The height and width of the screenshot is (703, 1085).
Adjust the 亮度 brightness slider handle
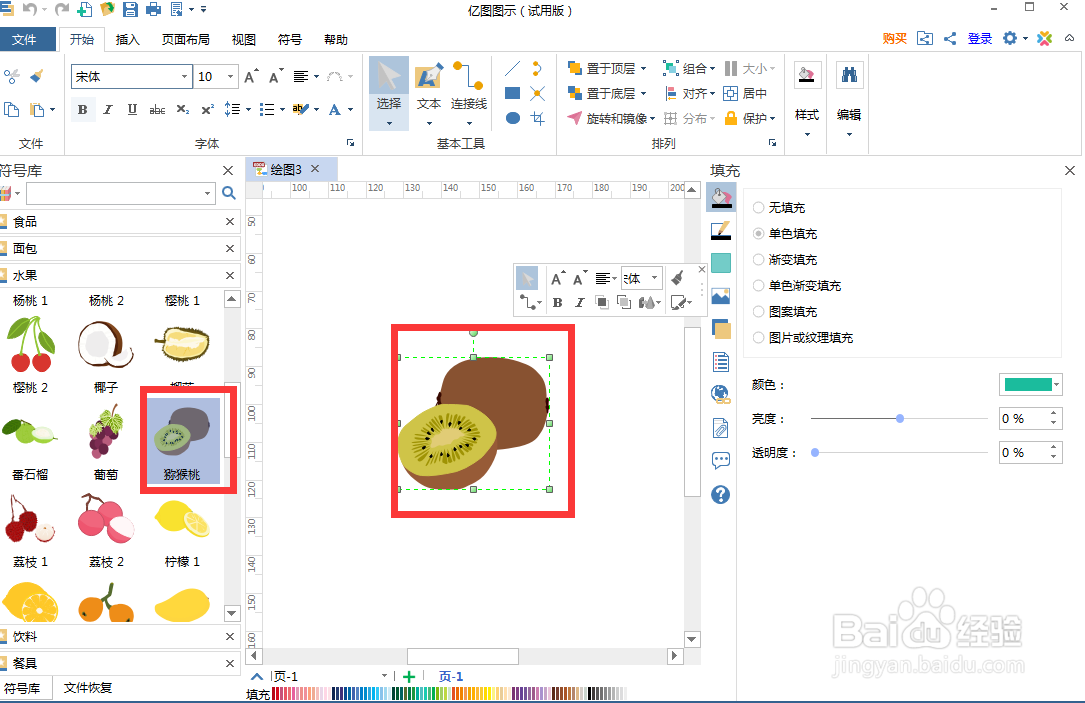900,419
